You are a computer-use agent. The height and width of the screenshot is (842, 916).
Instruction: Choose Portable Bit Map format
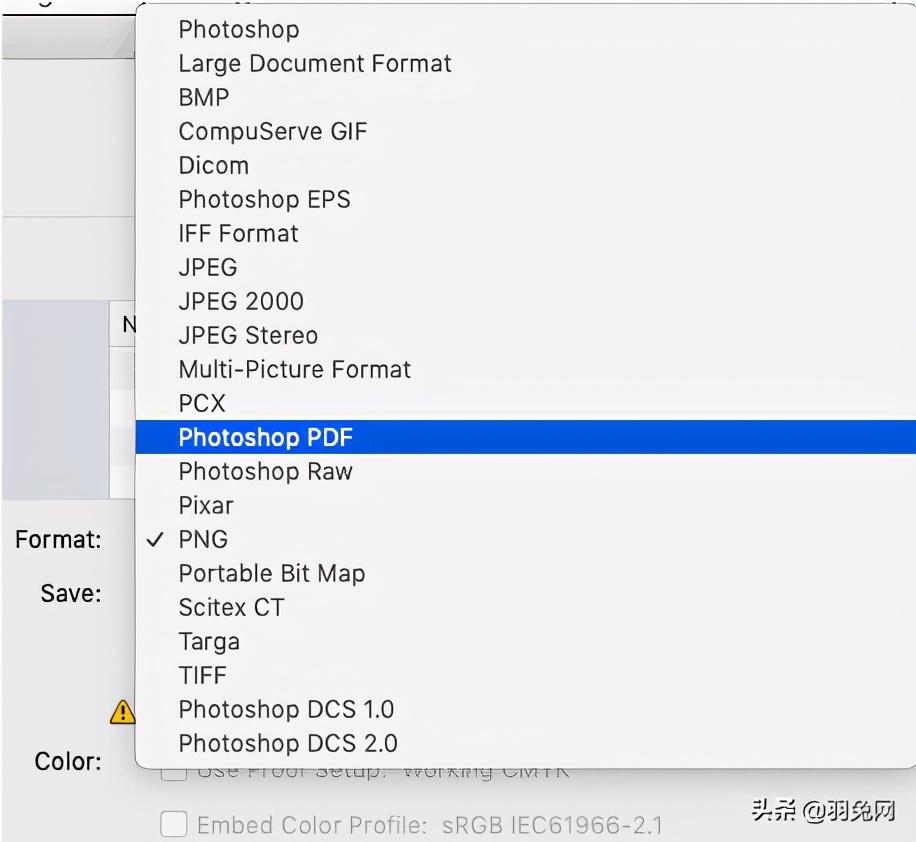point(271,573)
